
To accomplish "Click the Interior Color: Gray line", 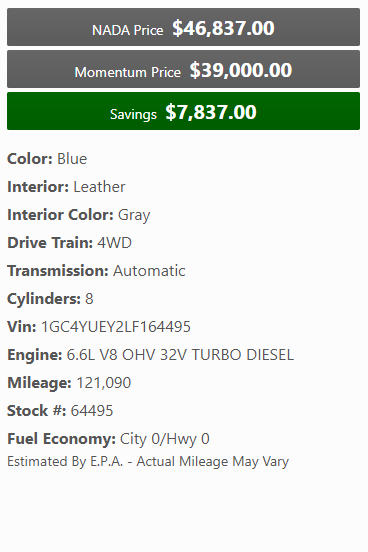I will pyautogui.click(x=79, y=215).
